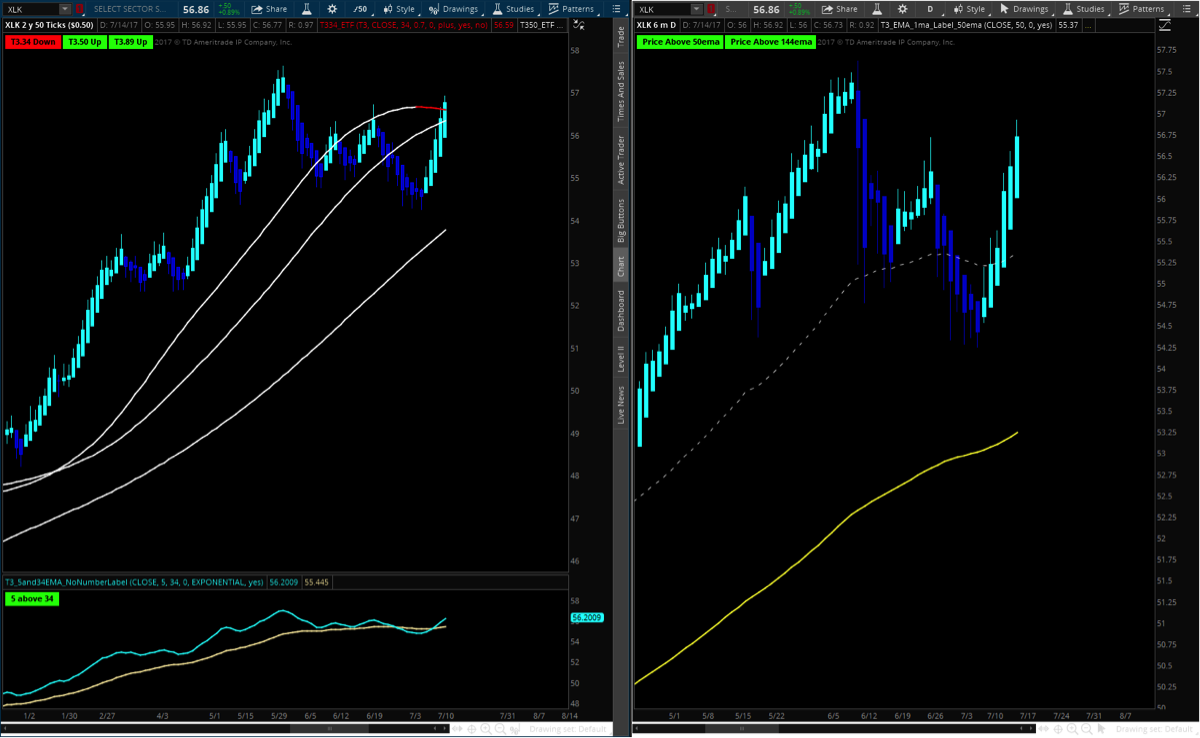Open Drawing set: Default under right chart
The height and width of the screenshot is (738, 1200).
pos(1153,729)
